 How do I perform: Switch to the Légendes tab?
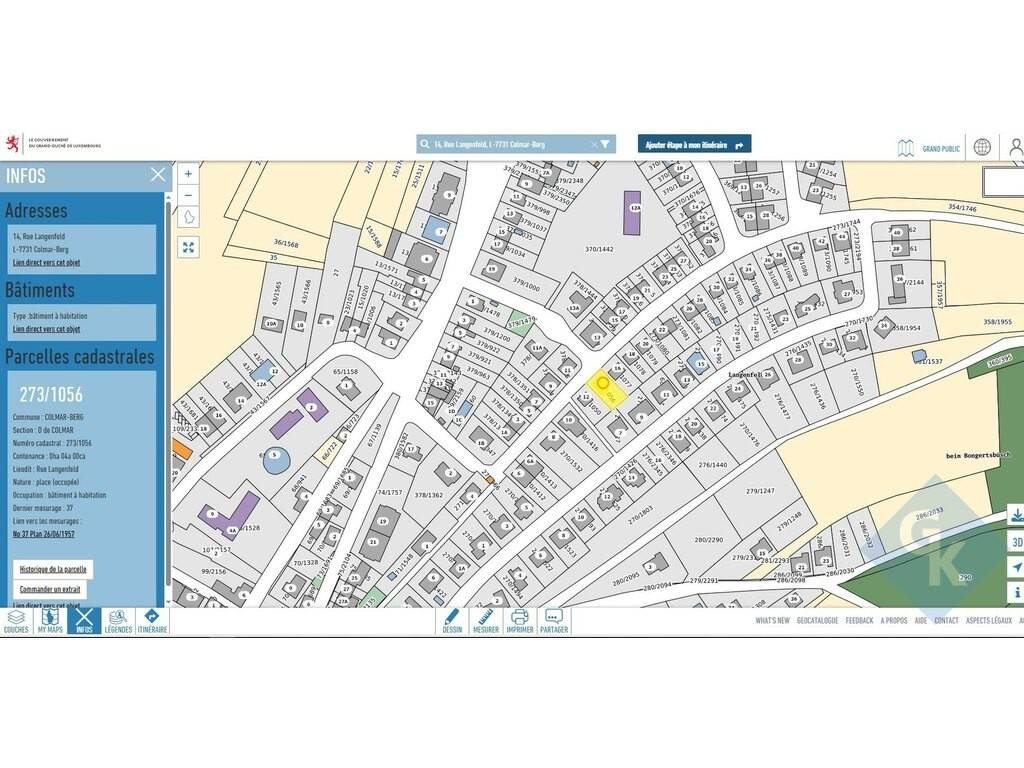(x=118, y=621)
